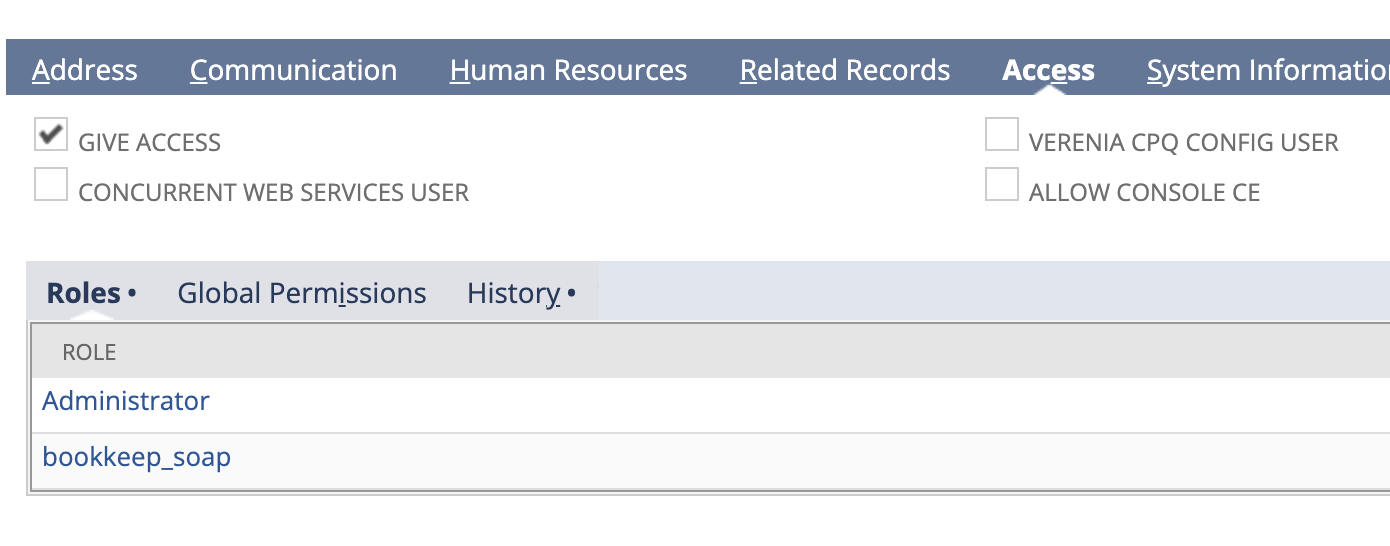Click the ALLOW CONSOLE CE label
Image resolution: width=1390 pixels, height=546 pixels.
(1145, 193)
